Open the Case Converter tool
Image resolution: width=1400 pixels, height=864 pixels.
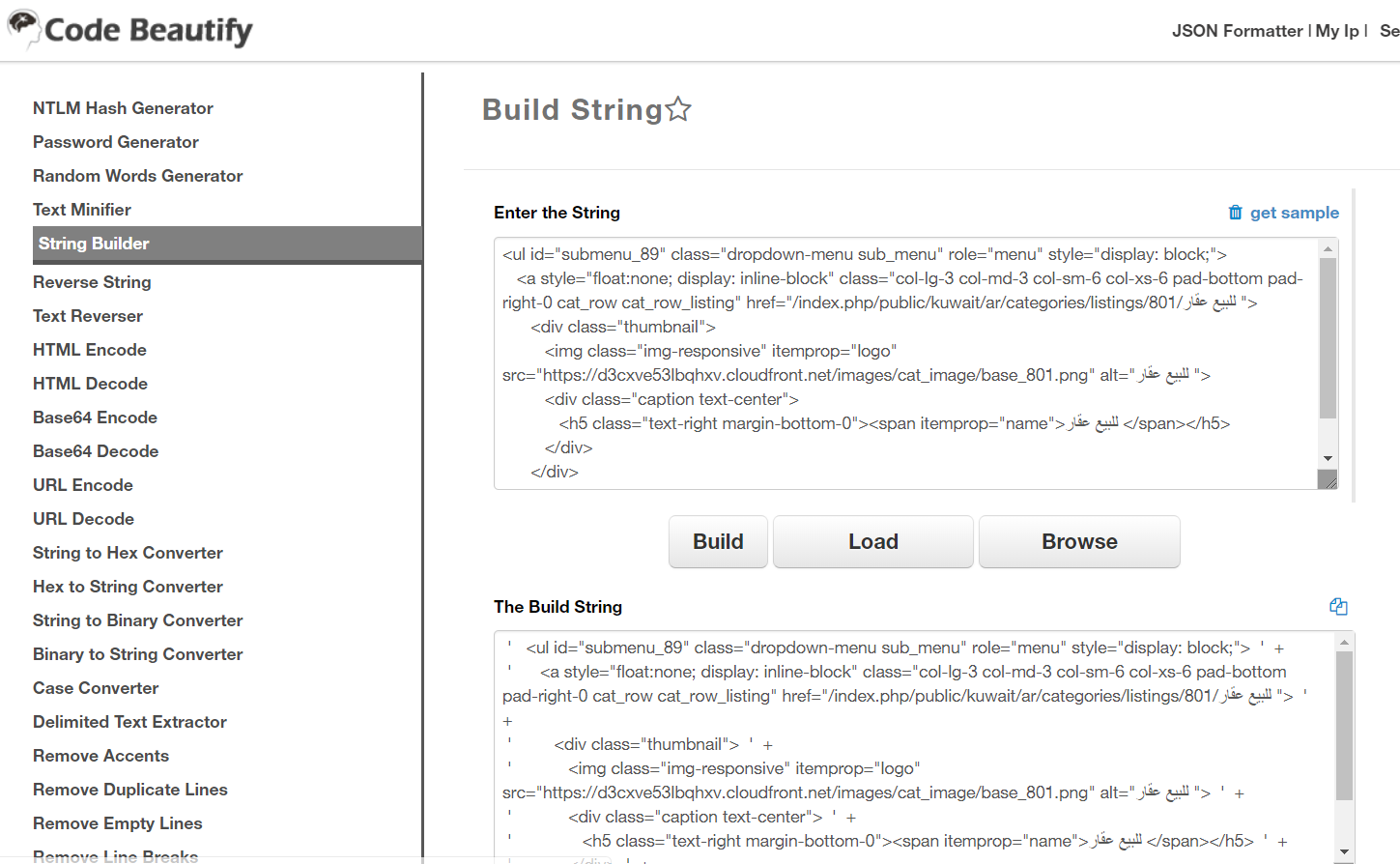(96, 688)
